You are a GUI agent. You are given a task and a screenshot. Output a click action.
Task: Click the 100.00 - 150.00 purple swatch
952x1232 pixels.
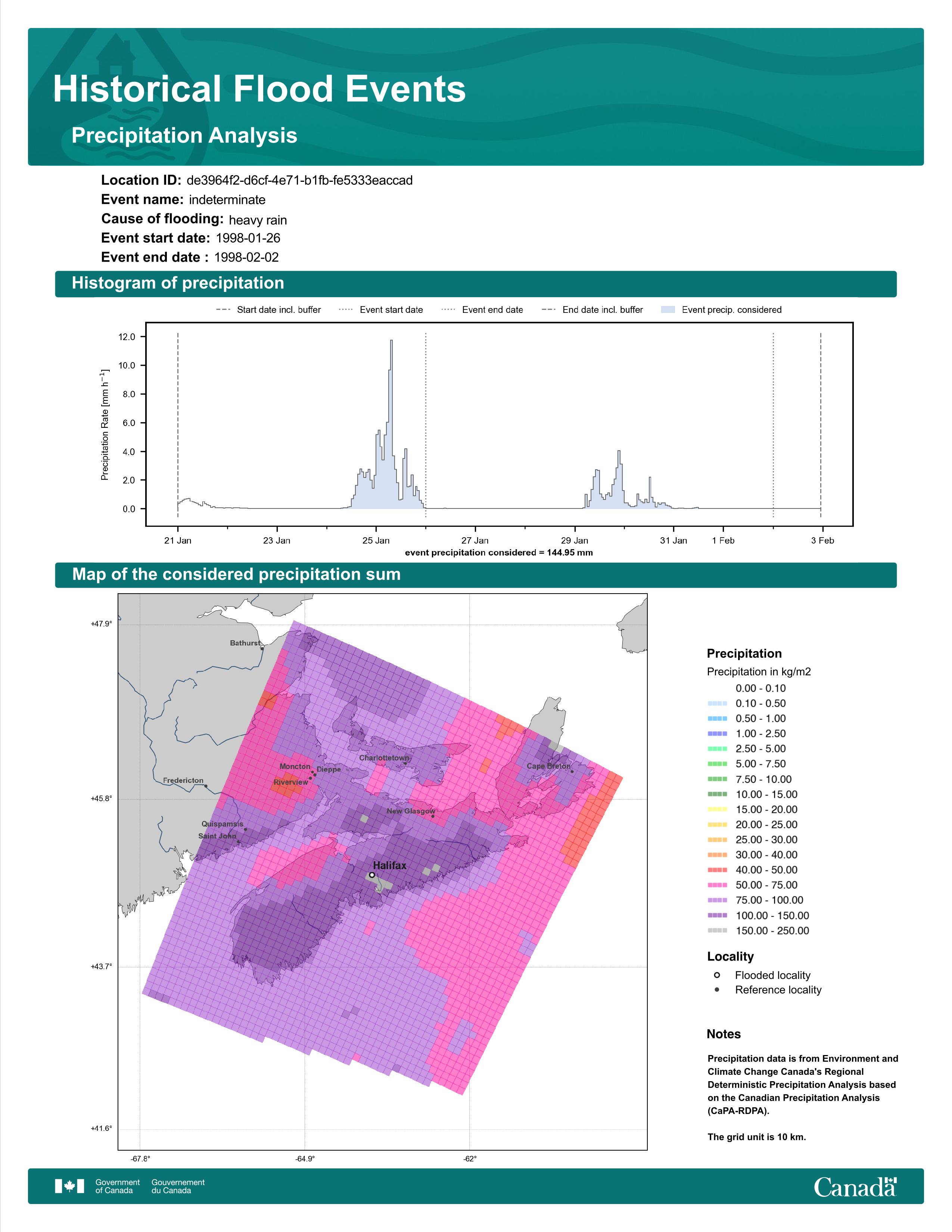point(718,915)
